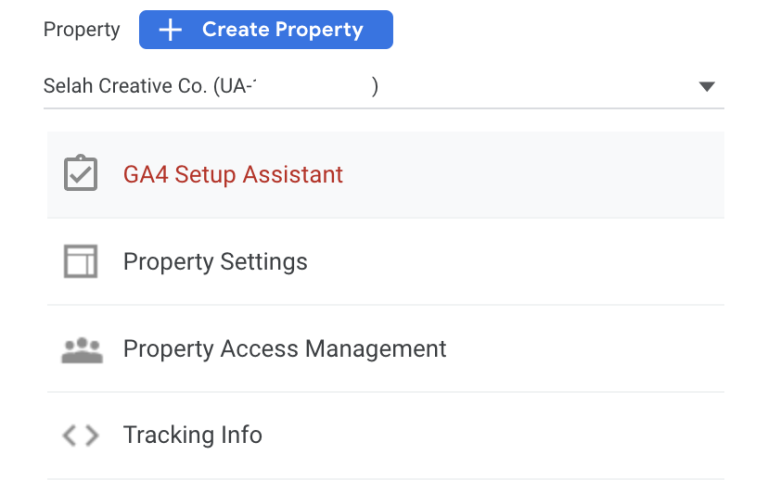Open the property selector dropdown arrow
The image size is (768, 480).
click(x=707, y=87)
